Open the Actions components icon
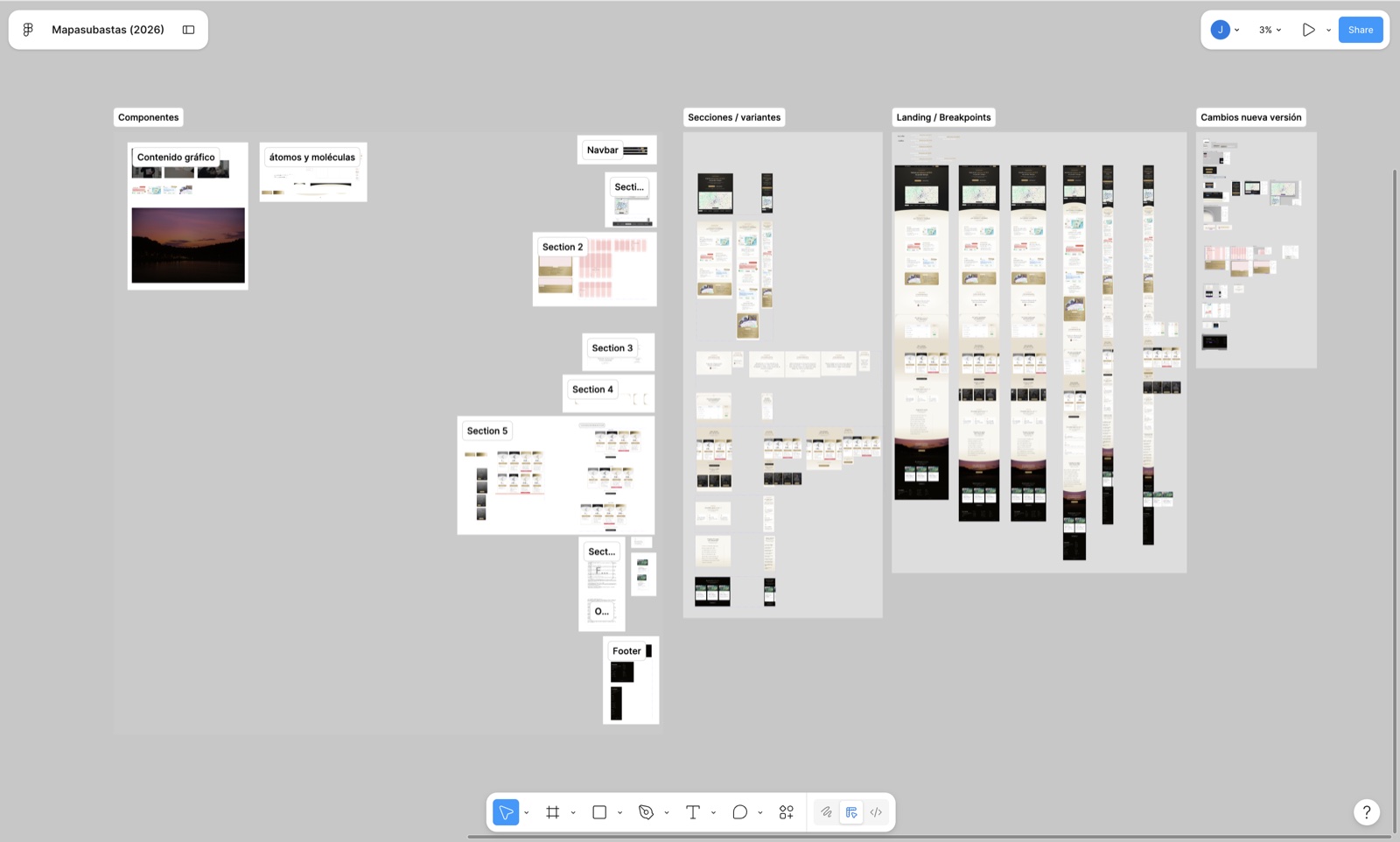Viewport: 1400px width, 842px height. [x=787, y=812]
